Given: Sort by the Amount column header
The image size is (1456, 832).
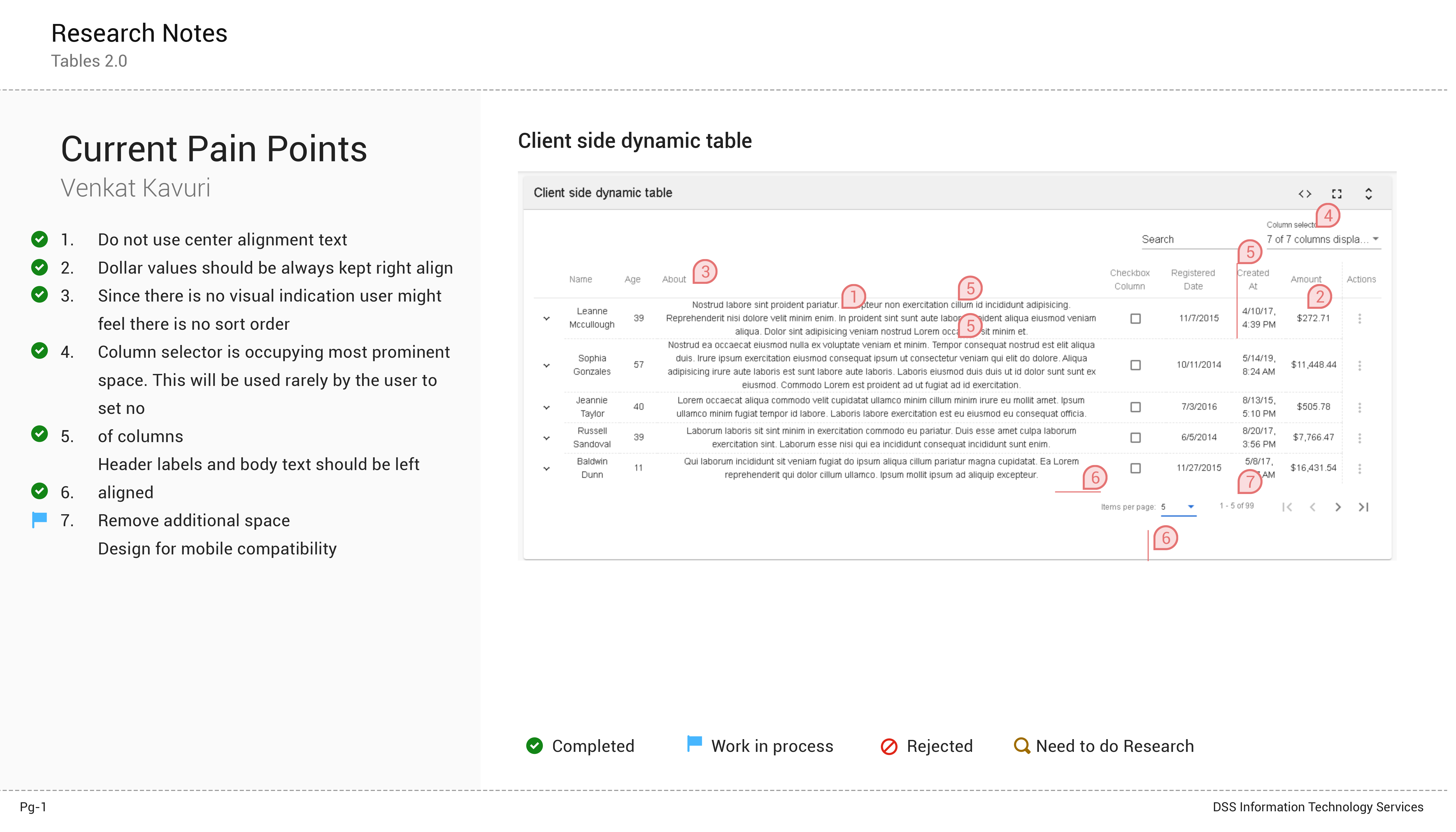Looking at the screenshot, I should [1306, 279].
